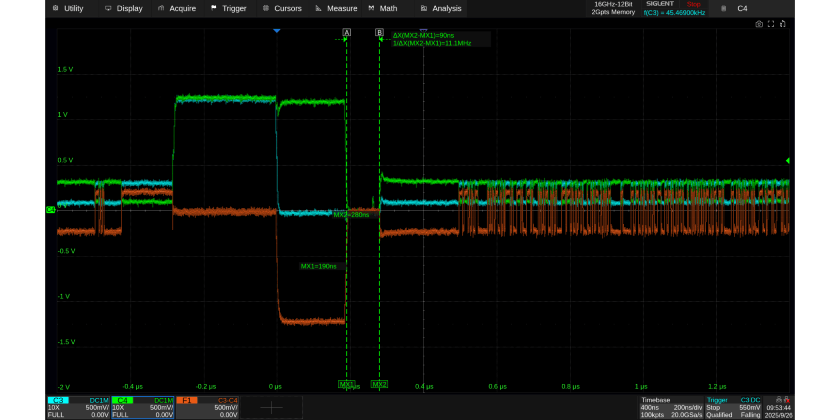This screenshot has height=420, width=840.
Task: Click the Utility menu icon
Action: (x=55, y=8)
